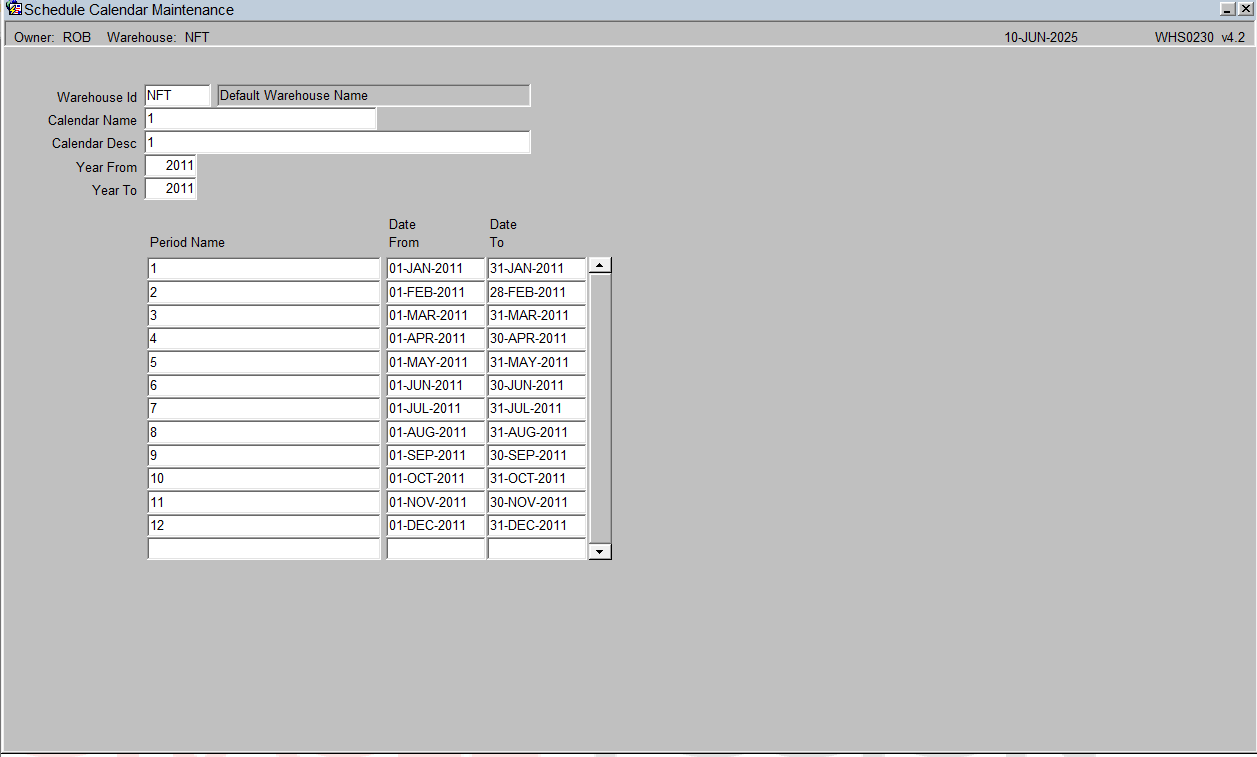Minimize the Schedule Calendar Maintenance window
1257x757 pixels.
coord(1228,8)
